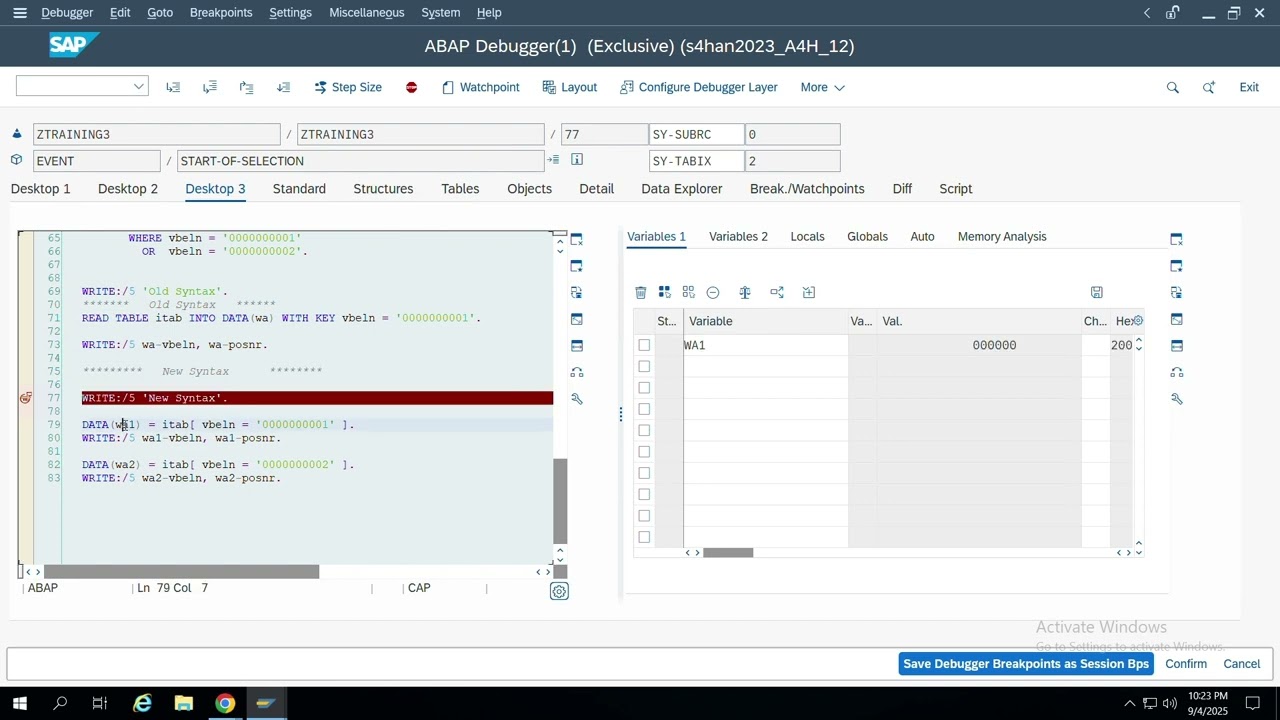Click the stepper arrows next to 200
The height and width of the screenshot is (720, 1280).
click(x=1138, y=345)
